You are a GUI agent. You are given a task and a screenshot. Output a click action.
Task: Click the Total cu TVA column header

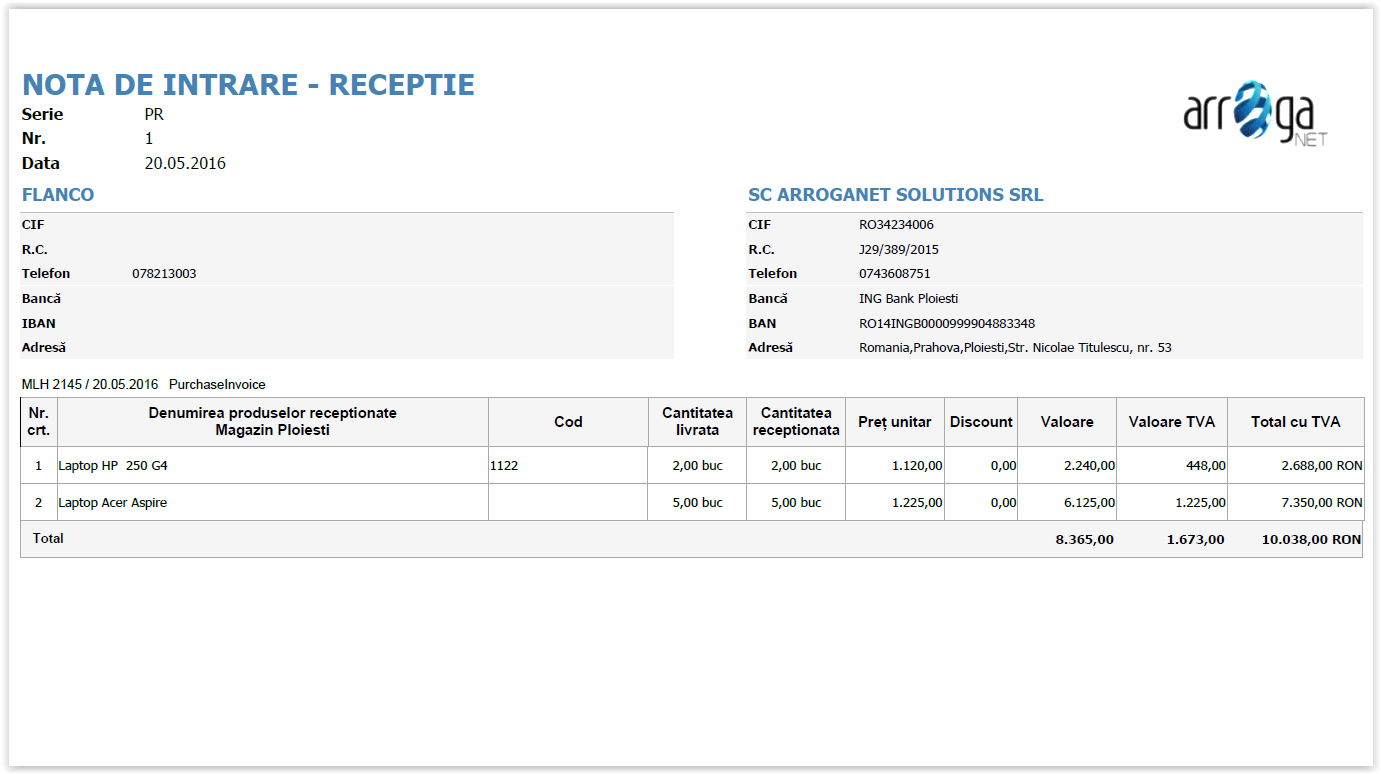coord(1295,422)
